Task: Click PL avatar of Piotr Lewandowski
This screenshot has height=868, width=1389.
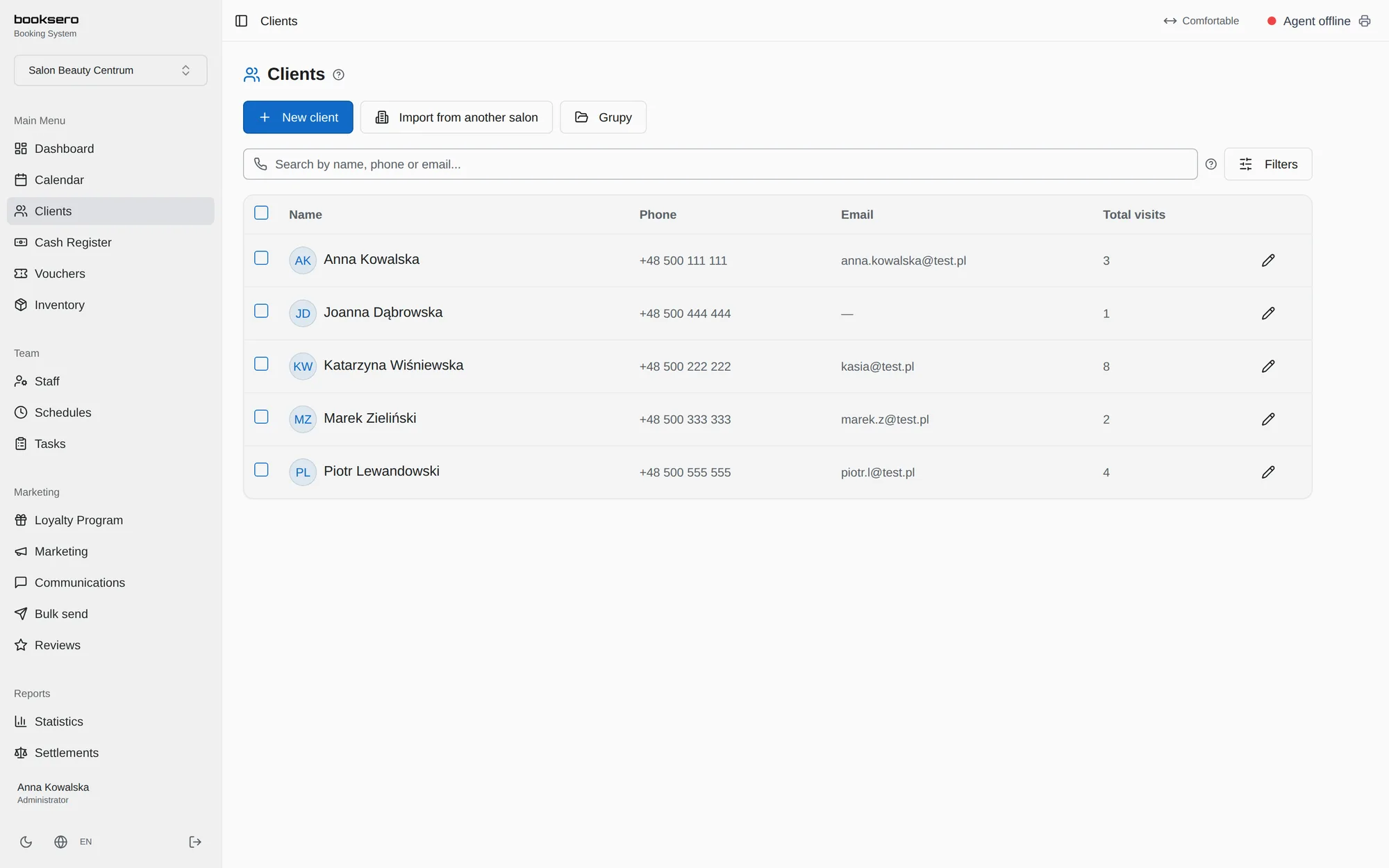Action: [x=303, y=472]
